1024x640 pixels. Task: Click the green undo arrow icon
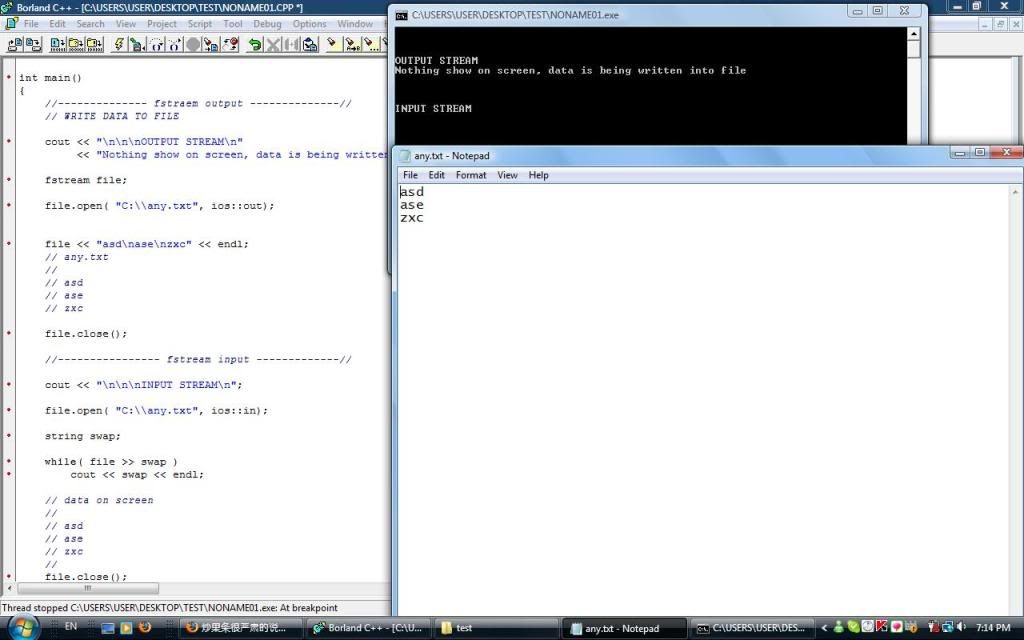[254, 44]
